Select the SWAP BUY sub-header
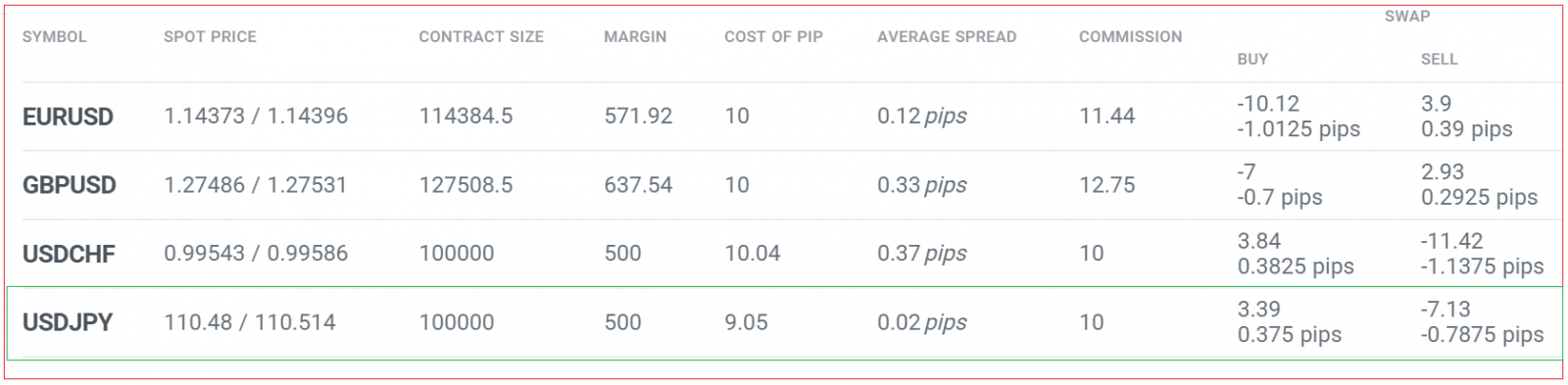The width and height of the screenshot is (1568, 385). click(1252, 60)
